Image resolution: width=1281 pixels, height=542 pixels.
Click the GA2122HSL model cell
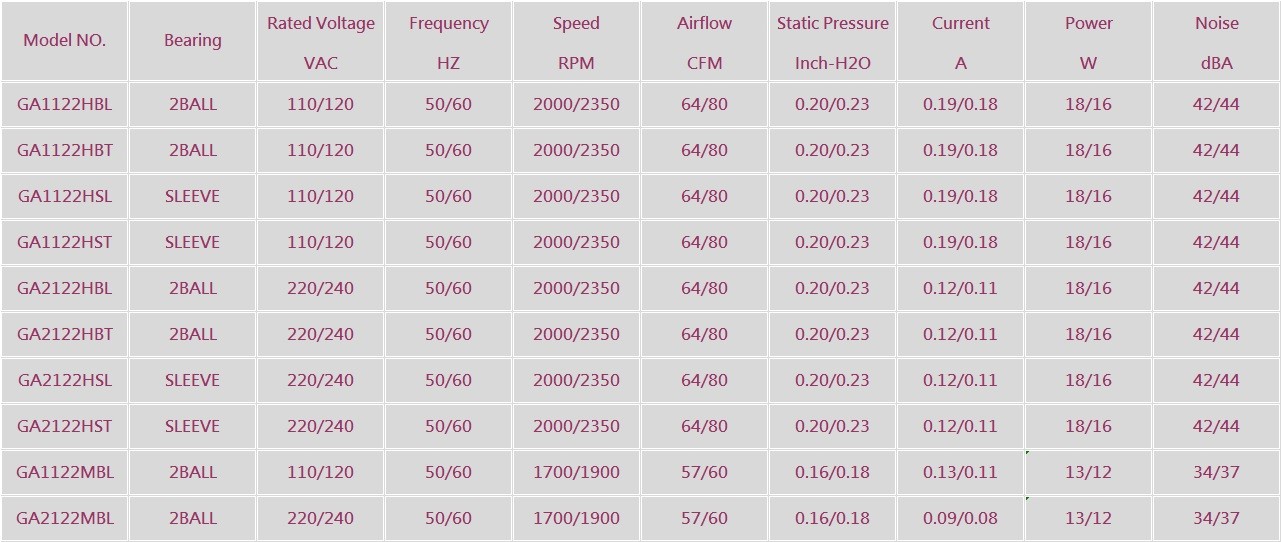point(65,380)
